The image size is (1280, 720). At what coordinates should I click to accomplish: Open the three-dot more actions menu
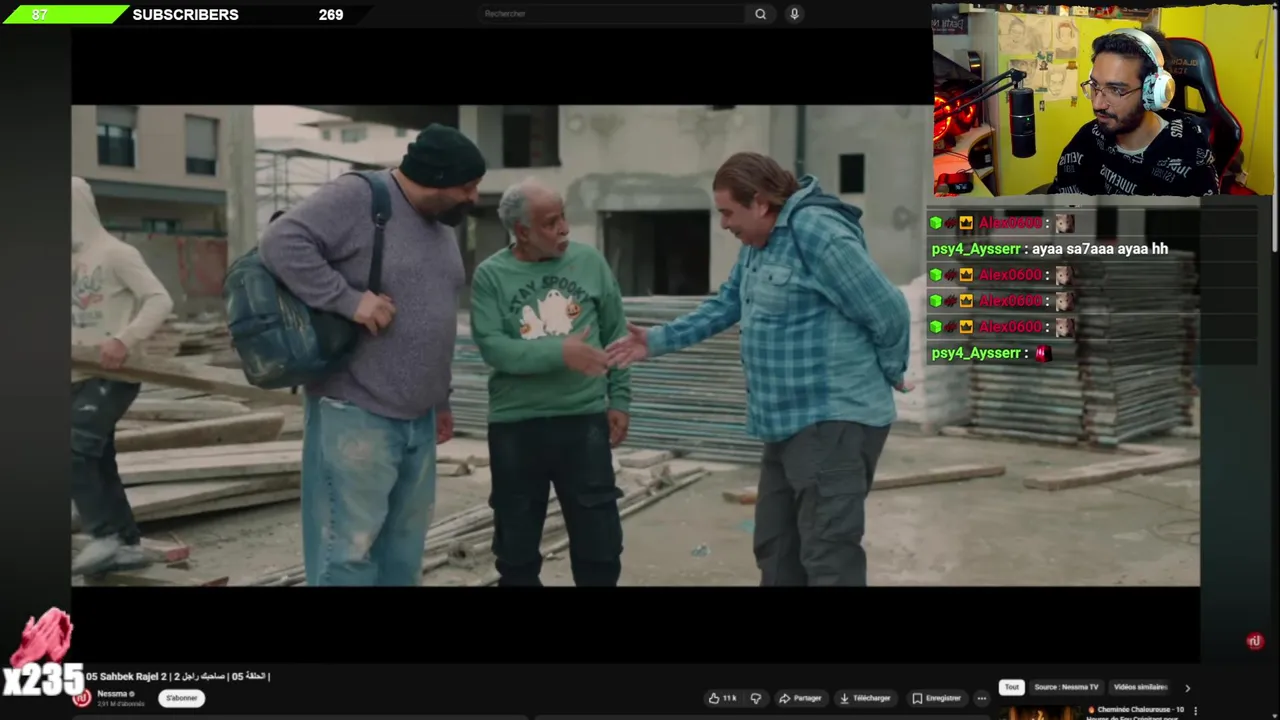982,698
